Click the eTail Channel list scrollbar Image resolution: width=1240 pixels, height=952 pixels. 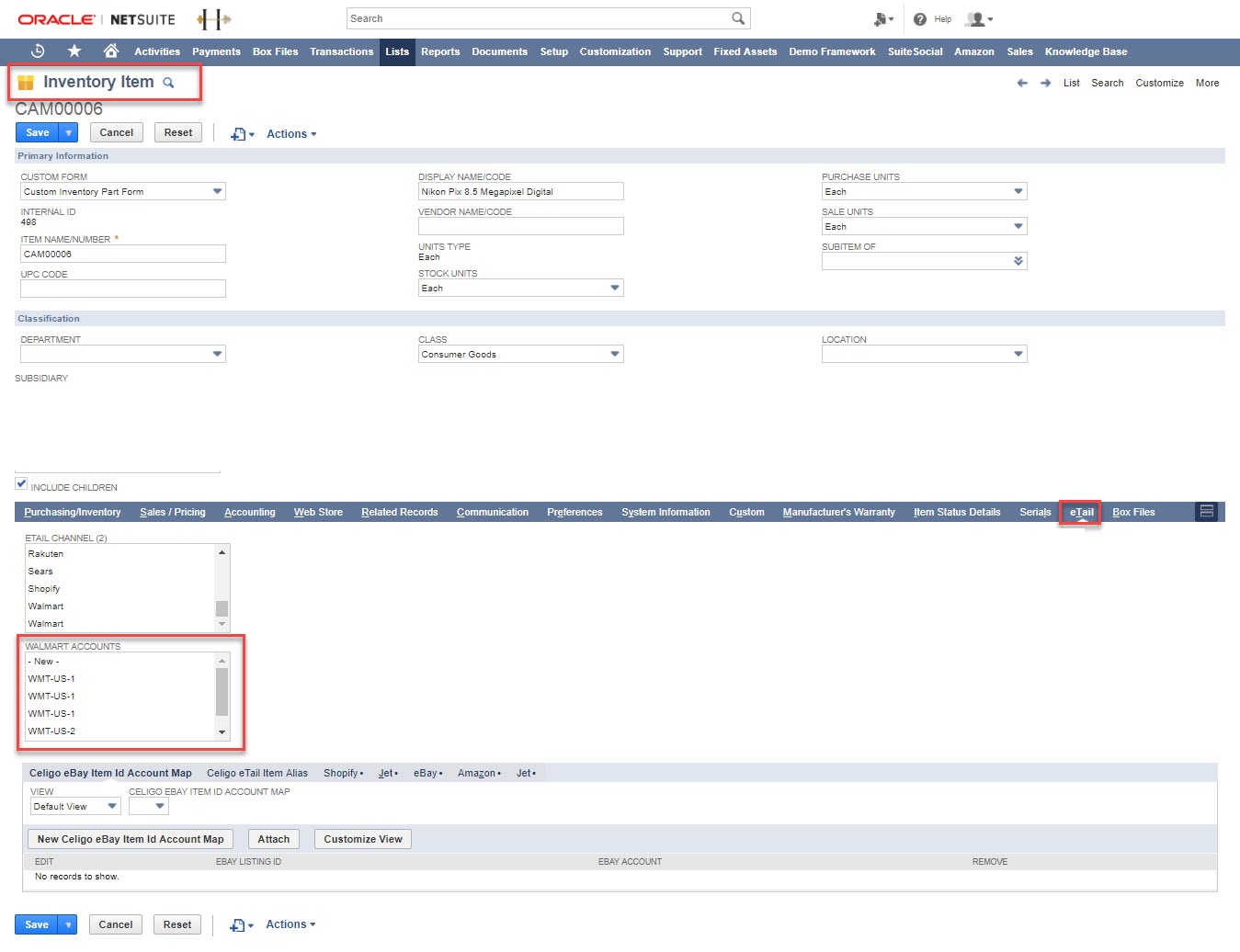pyautogui.click(x=222, y=588)
